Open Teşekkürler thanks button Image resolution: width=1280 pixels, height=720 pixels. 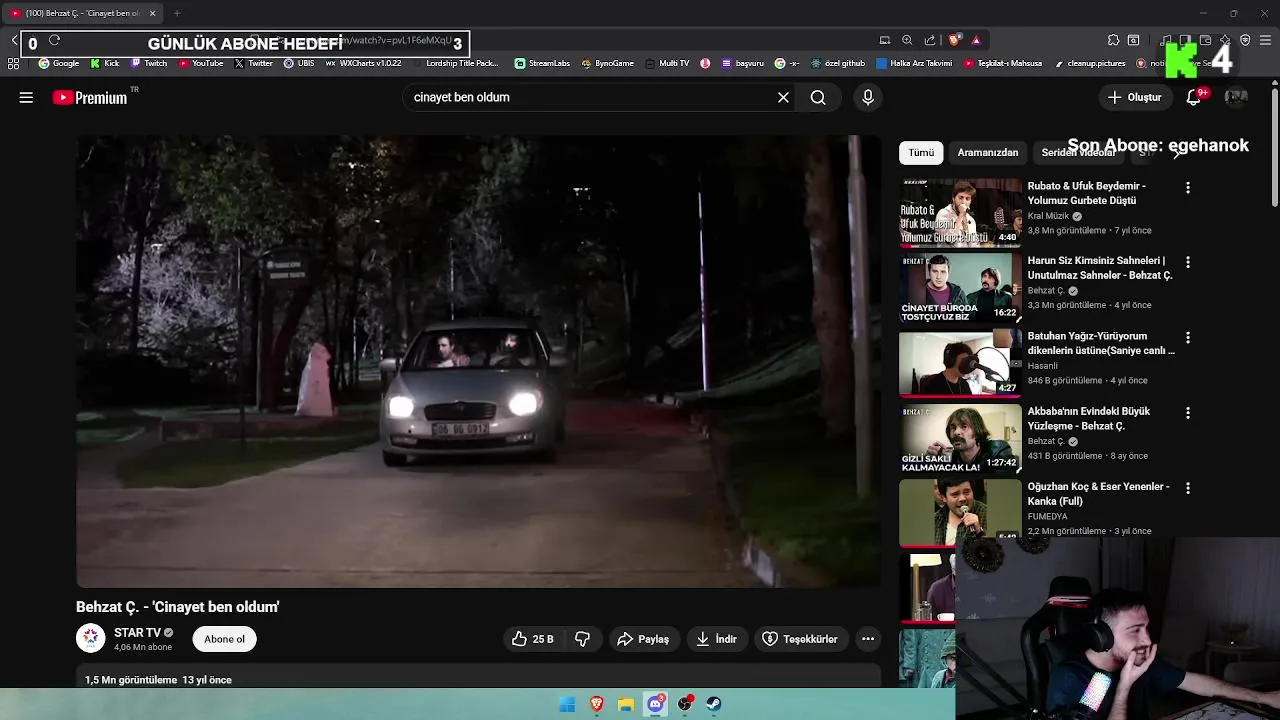(800, 639)
